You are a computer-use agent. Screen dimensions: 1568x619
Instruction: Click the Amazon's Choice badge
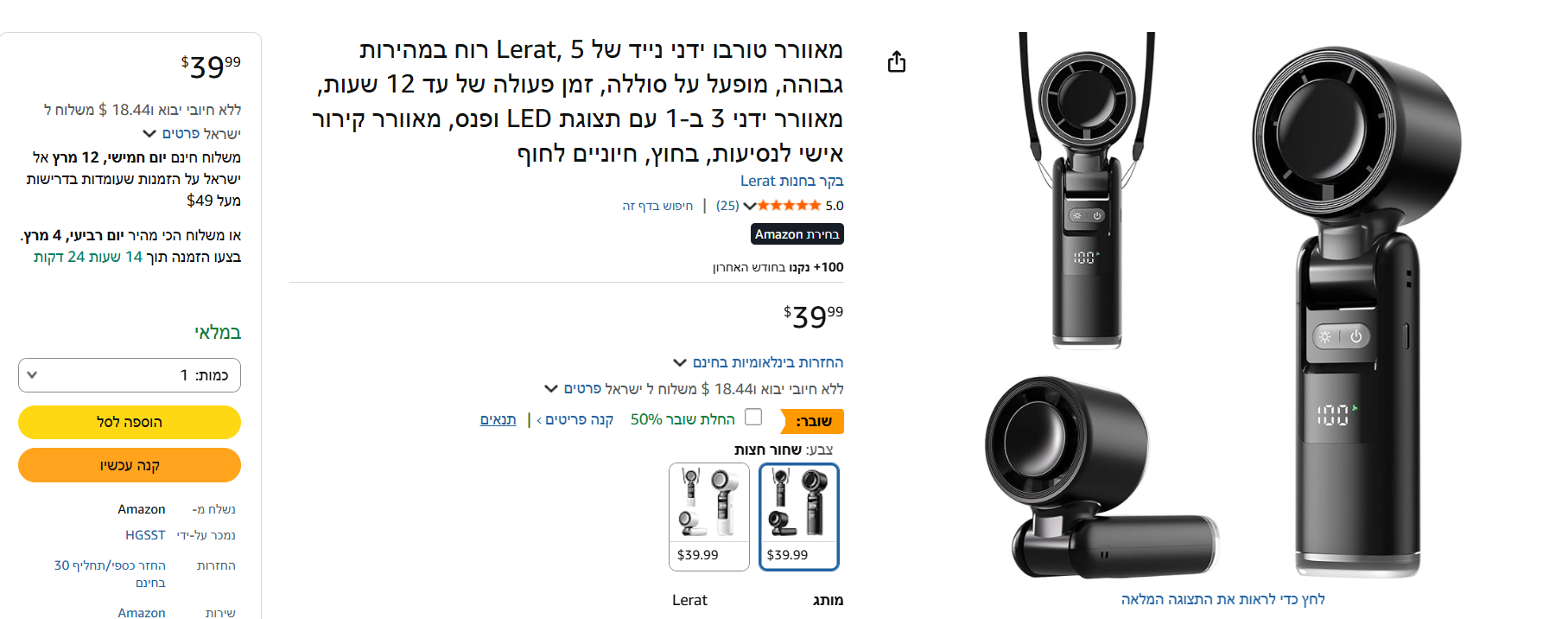click(x=797, y=234)
